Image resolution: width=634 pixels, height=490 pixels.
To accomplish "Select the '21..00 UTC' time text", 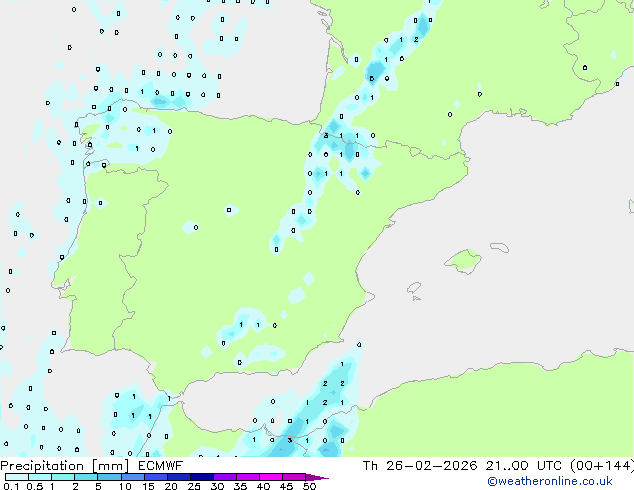I will pos(523,466).
